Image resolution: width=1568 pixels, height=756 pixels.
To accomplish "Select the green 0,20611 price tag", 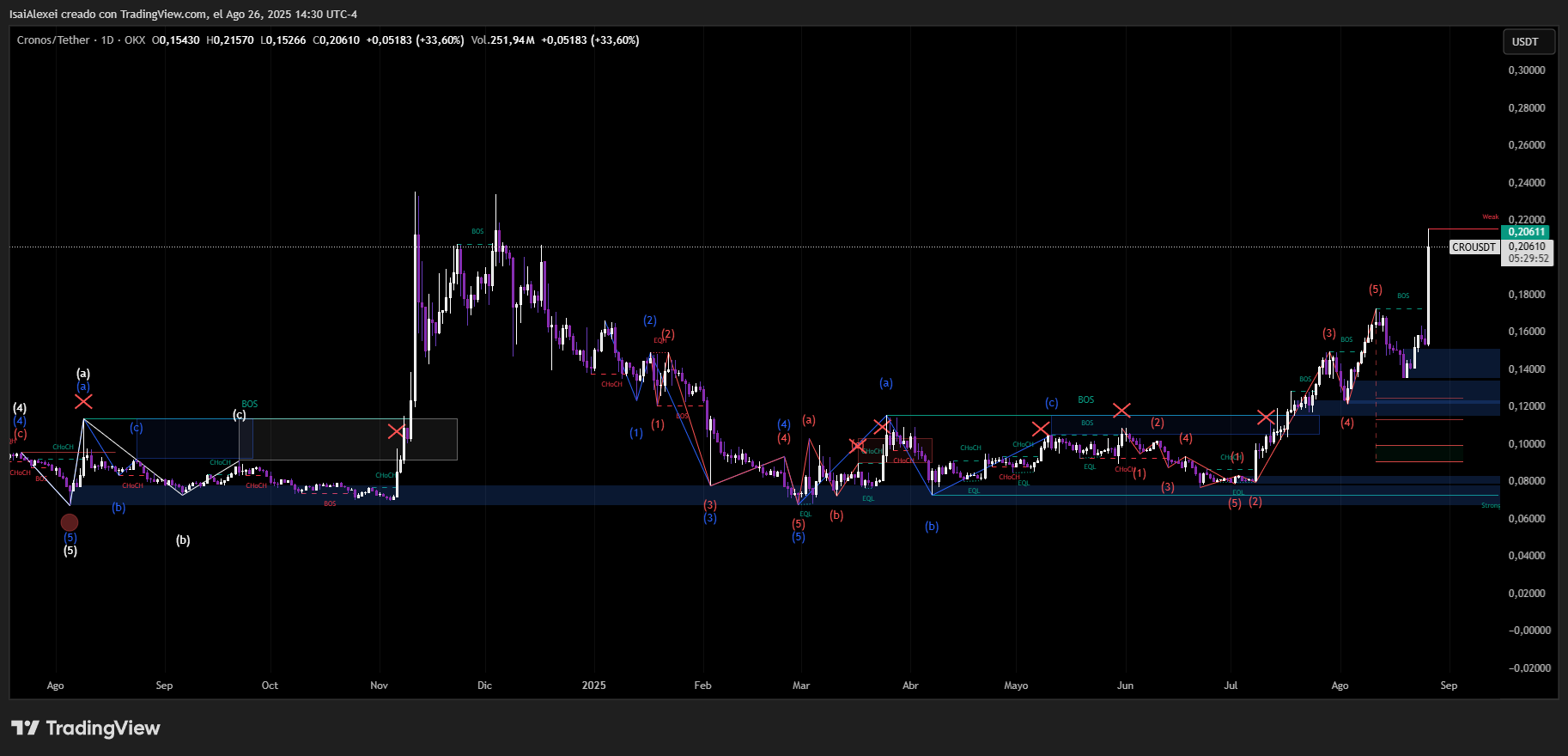I will coord(1527,232).
